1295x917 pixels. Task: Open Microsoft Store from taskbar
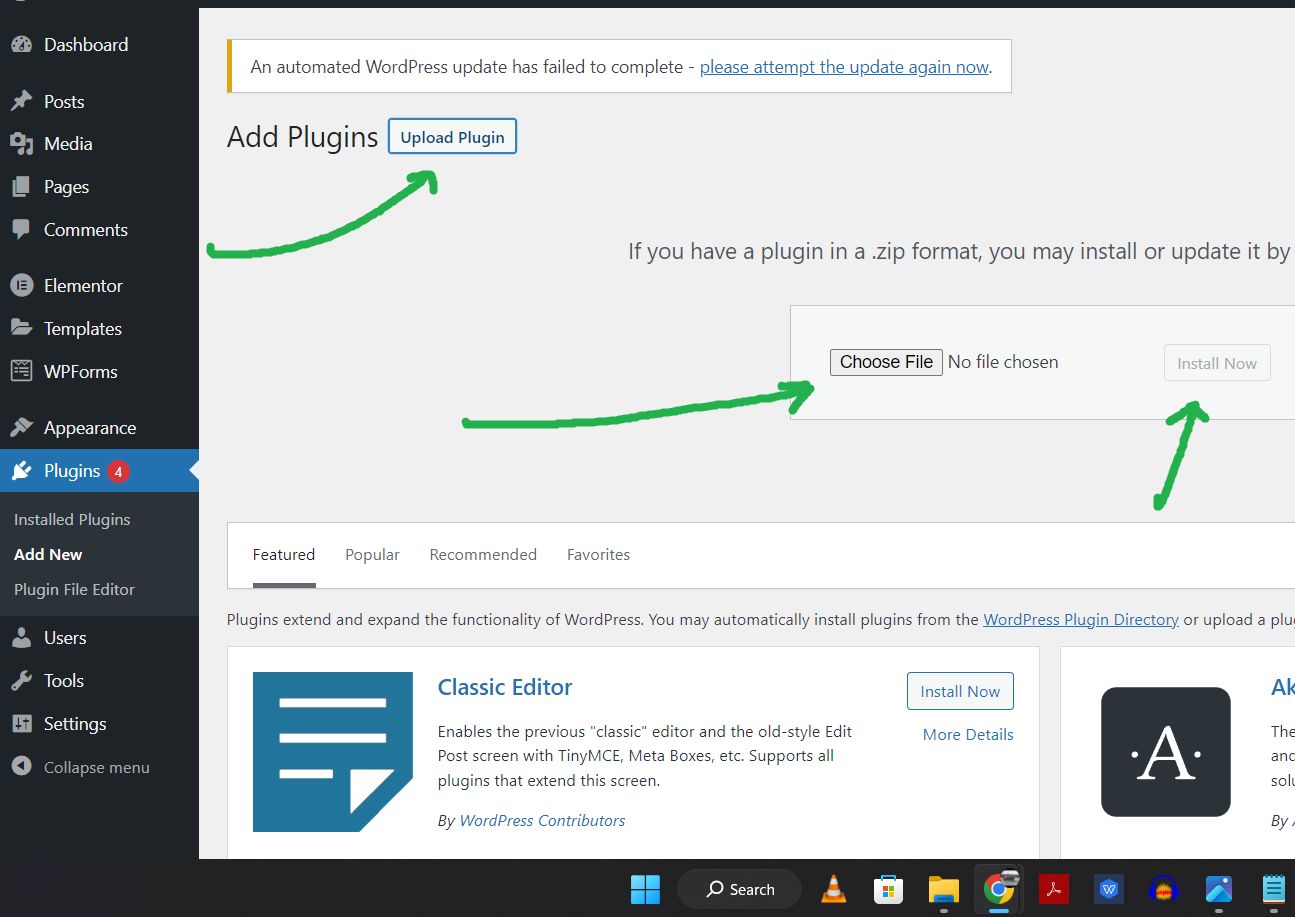888,889
